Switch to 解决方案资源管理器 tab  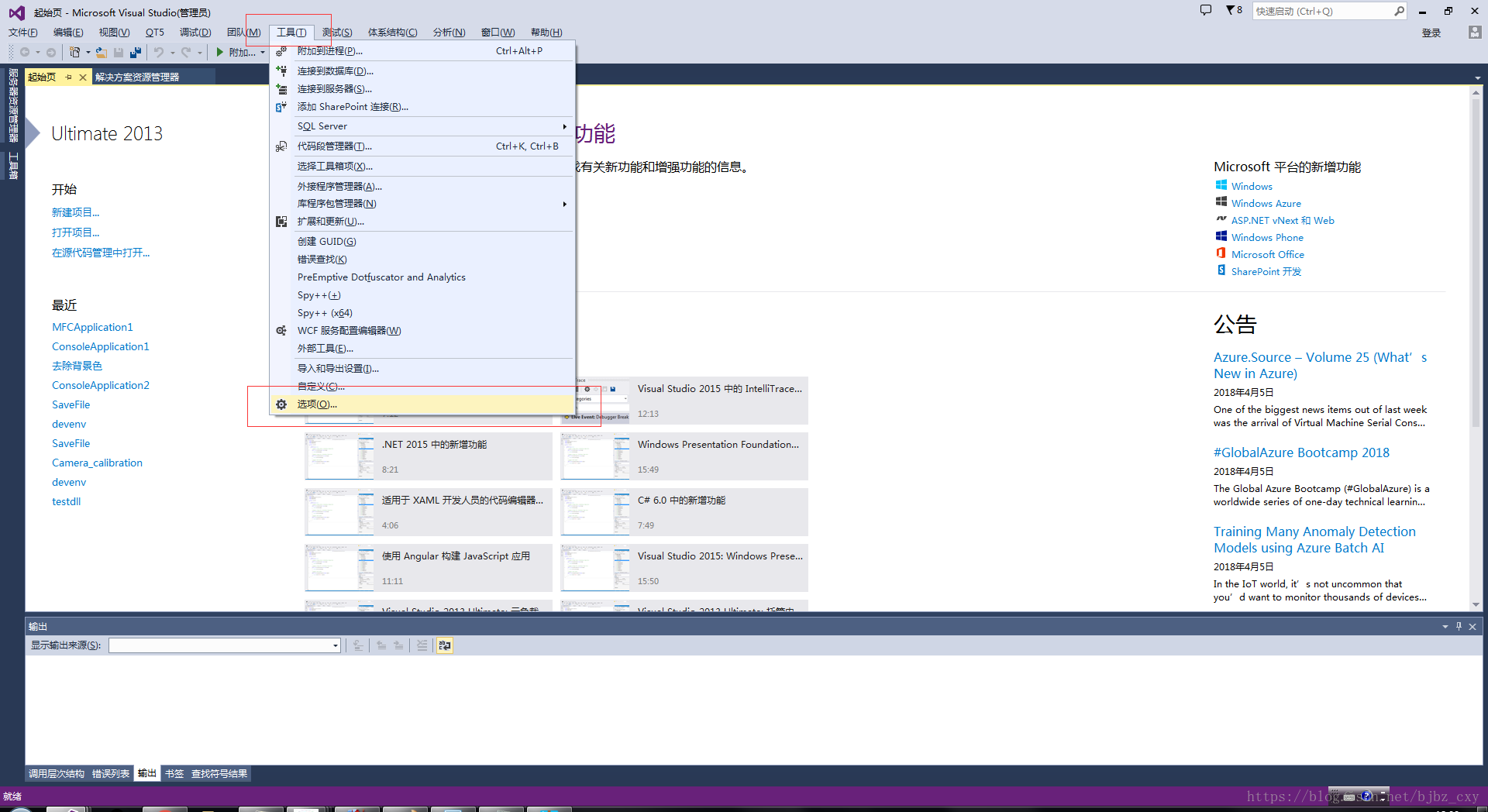[137, 77]
